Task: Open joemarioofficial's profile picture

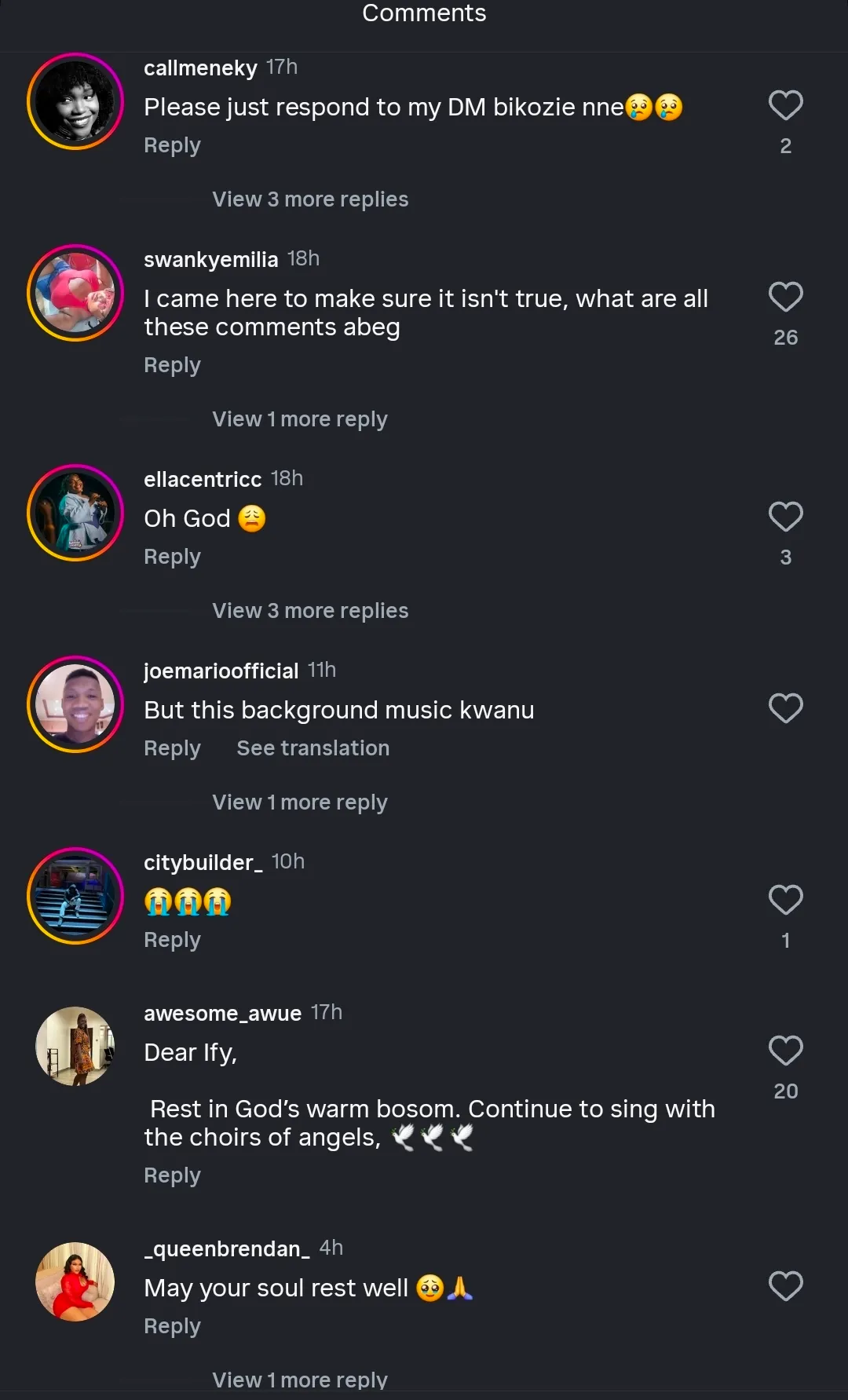Action: tap(75, 704)
